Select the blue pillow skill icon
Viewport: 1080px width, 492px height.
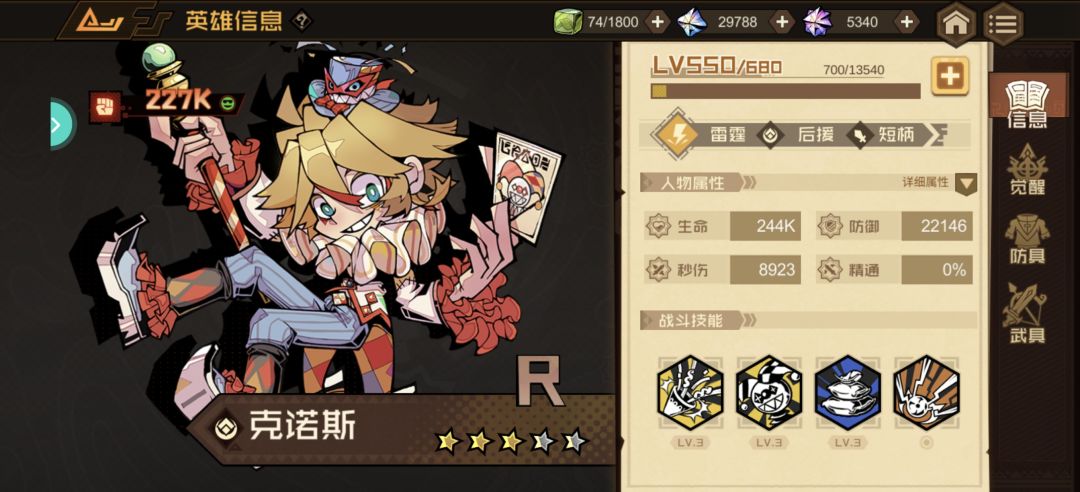tap(847, 393)
